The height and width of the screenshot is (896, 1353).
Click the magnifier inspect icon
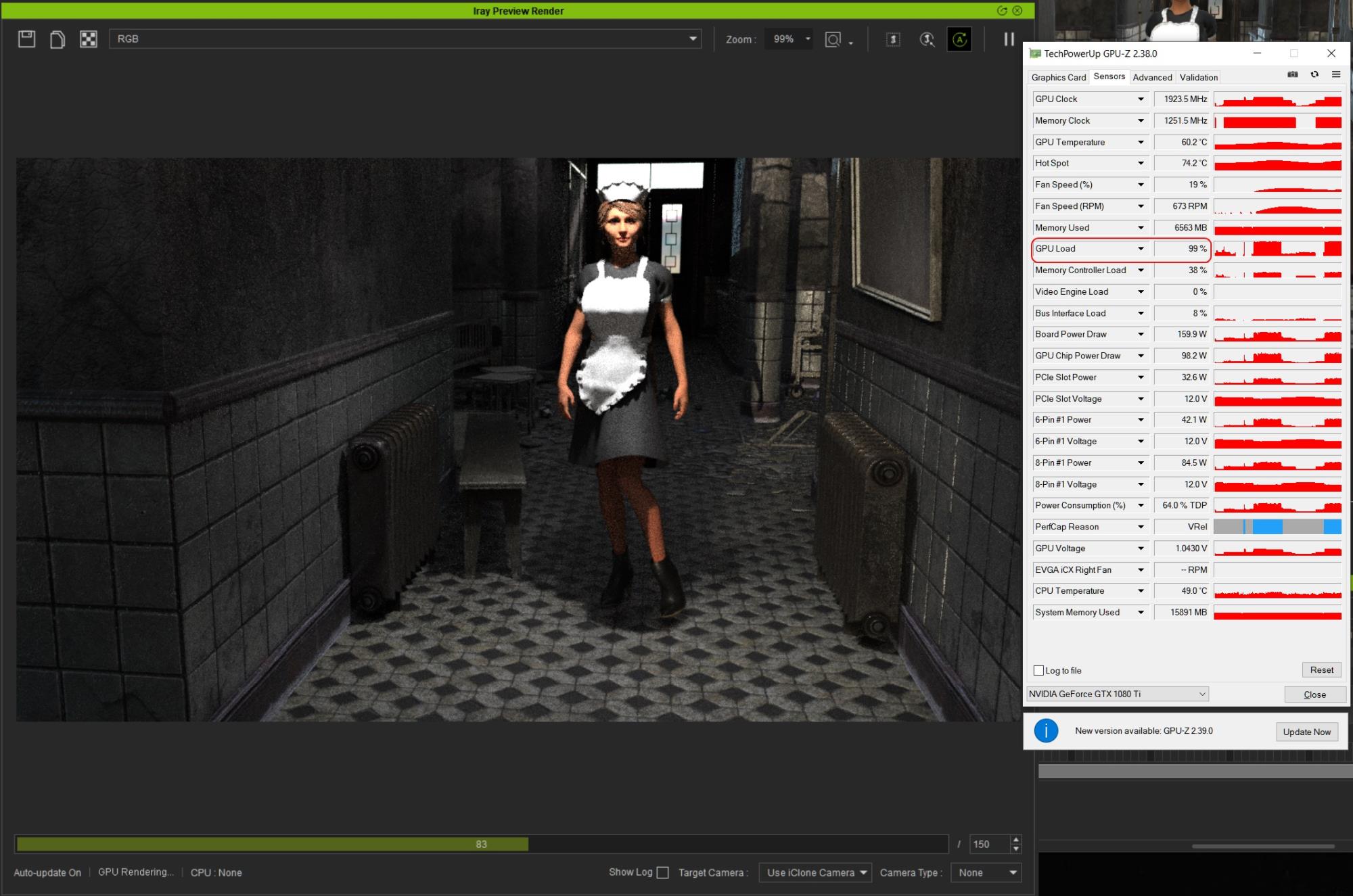point(927,39)
